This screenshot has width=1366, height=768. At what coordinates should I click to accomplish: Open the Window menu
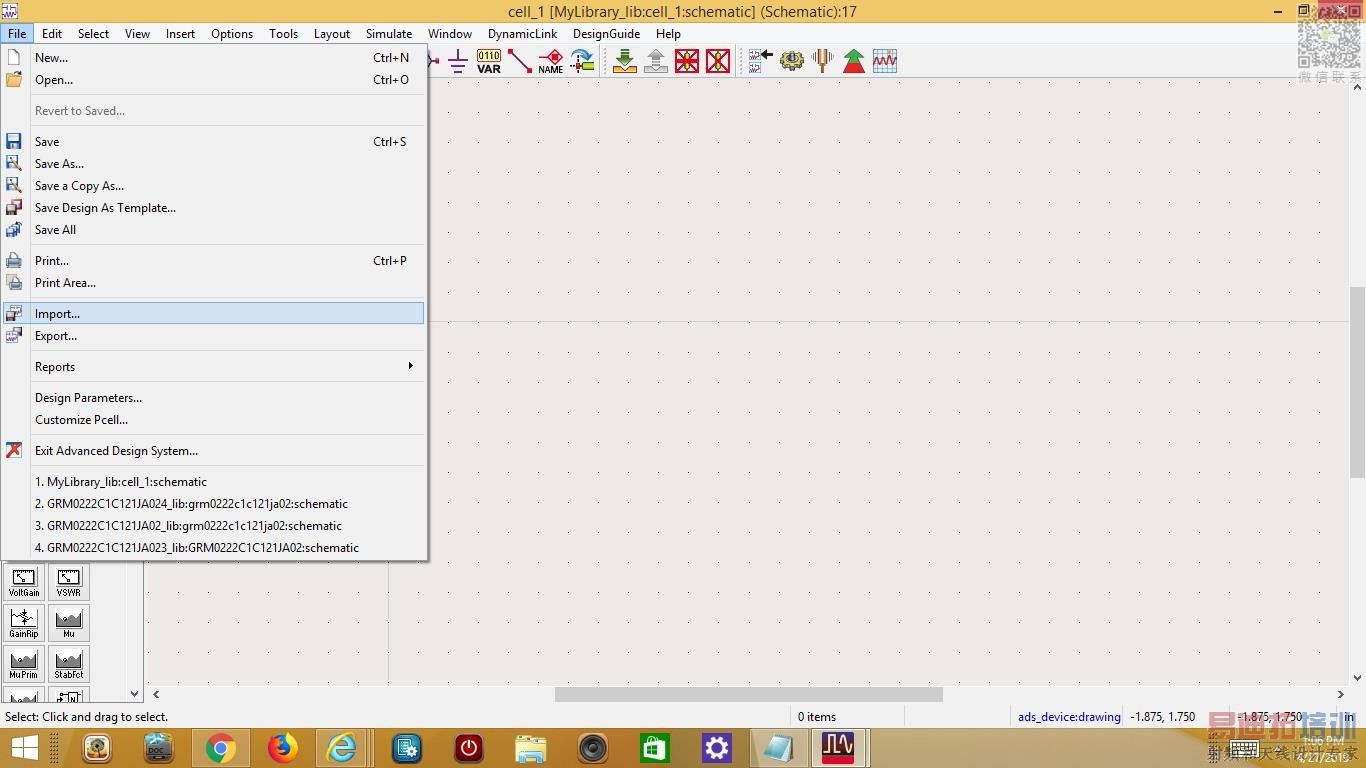point(450,33)
